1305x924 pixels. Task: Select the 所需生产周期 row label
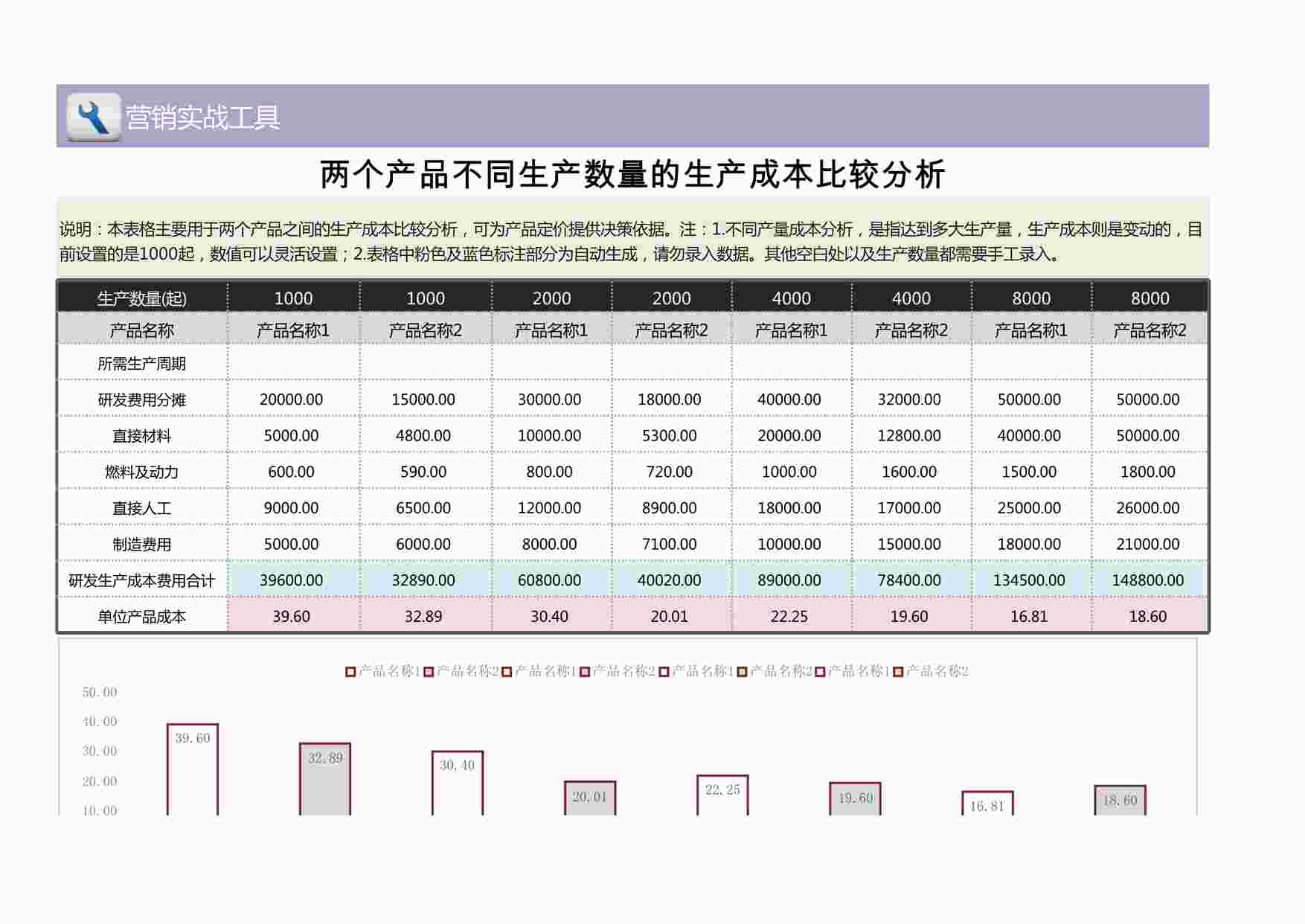tap(142, 363)
